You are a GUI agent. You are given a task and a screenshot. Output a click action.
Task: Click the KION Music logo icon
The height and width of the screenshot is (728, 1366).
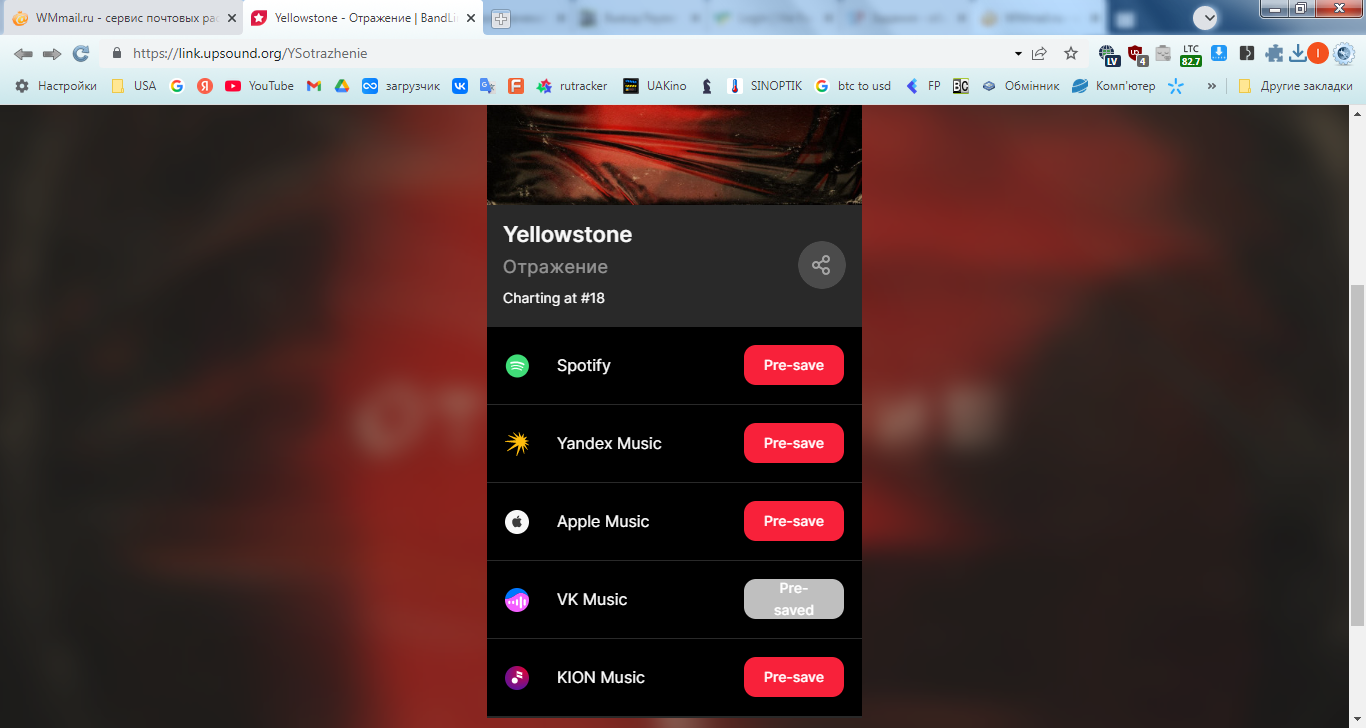[x=517, y=678]
